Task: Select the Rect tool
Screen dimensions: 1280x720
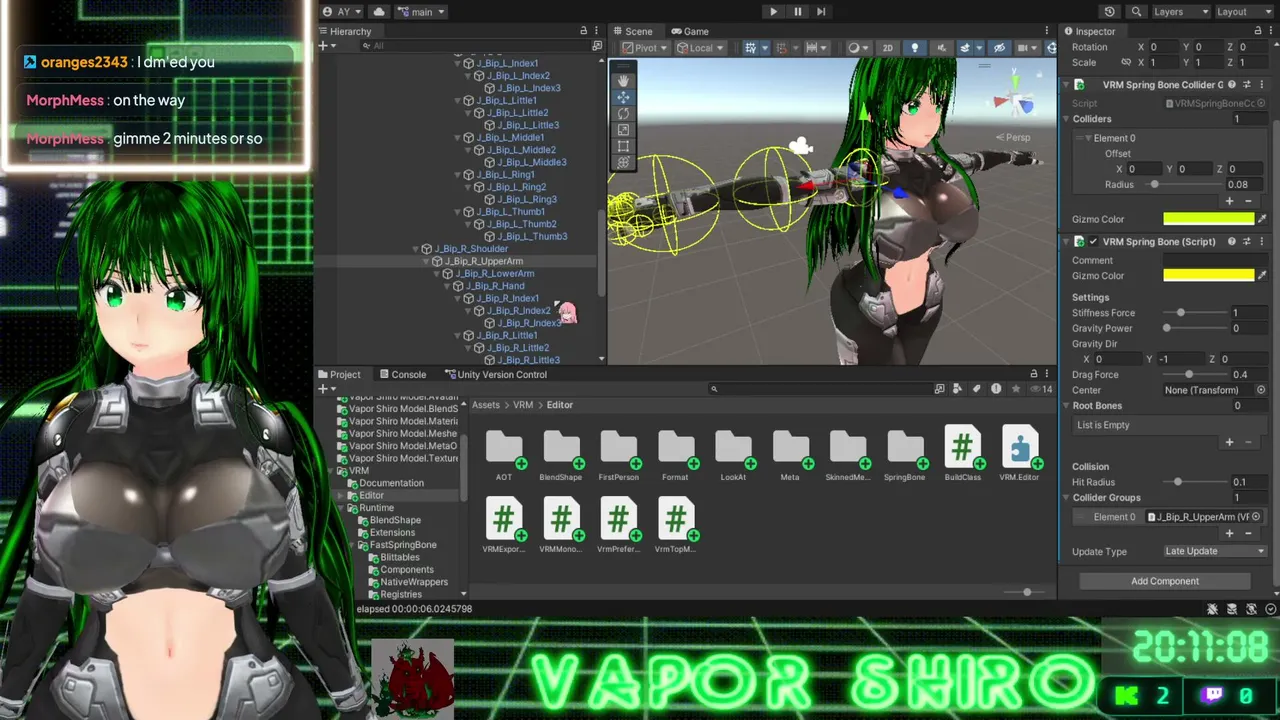Action: click(623, 146)
